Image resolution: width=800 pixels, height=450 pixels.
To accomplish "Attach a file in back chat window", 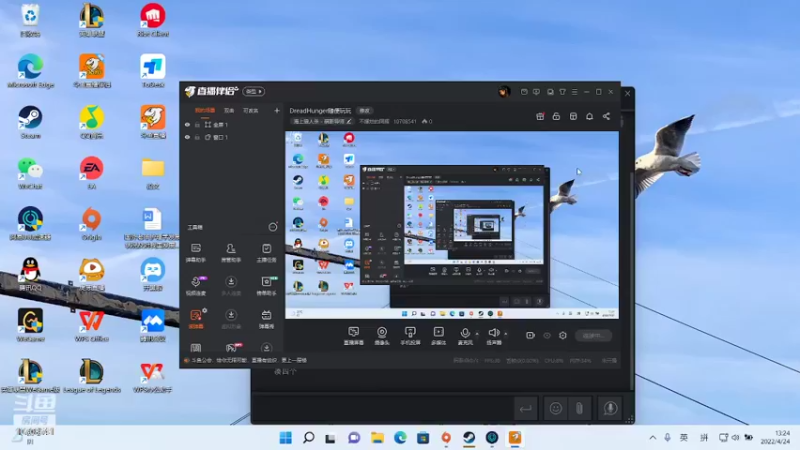I will coord(579,408).
